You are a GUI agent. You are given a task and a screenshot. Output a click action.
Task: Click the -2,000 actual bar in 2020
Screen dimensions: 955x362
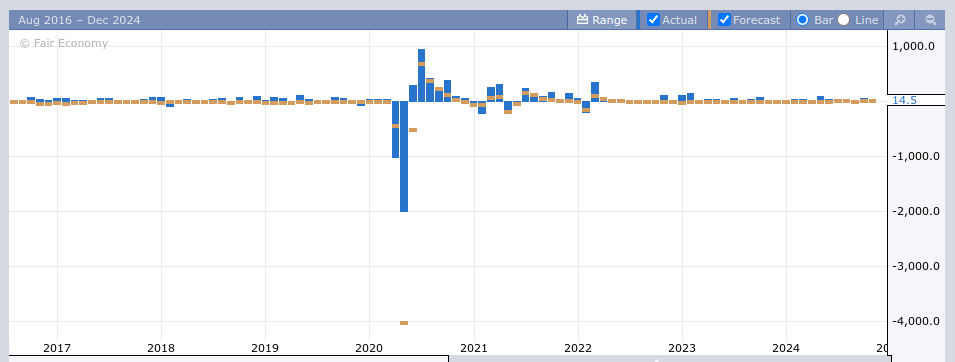point(404,156)
